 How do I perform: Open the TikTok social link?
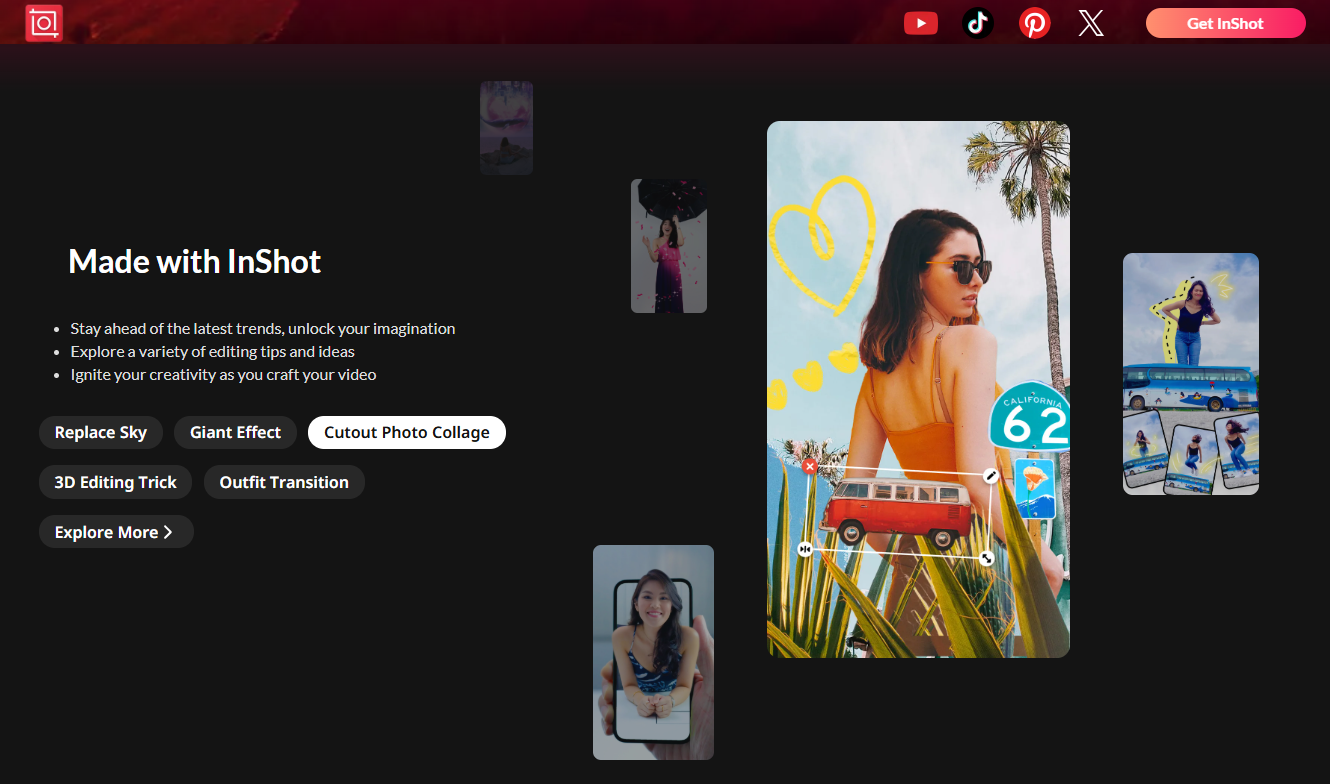click(x=978, y=23)
